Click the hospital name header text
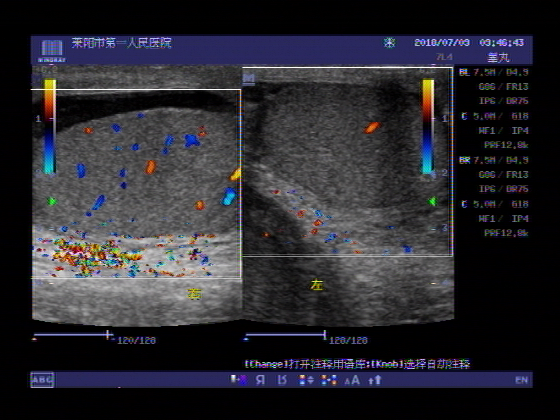The image size is (560, 420). pos(121,43)
